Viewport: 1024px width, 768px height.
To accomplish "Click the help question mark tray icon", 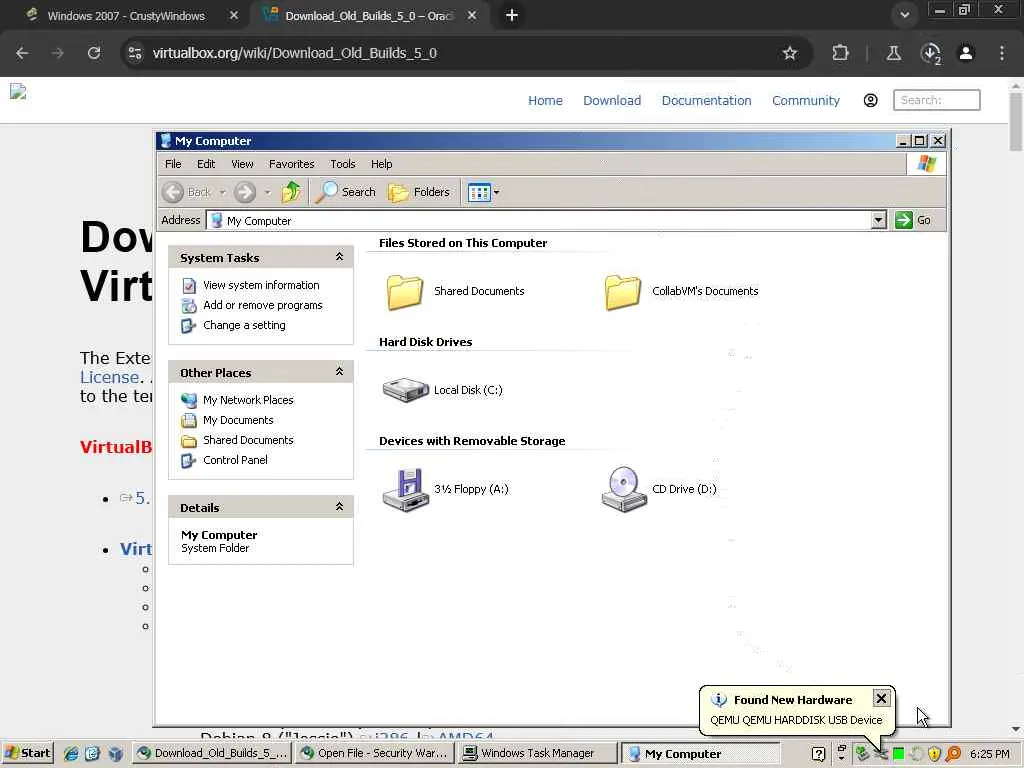I will click(818, 754).
